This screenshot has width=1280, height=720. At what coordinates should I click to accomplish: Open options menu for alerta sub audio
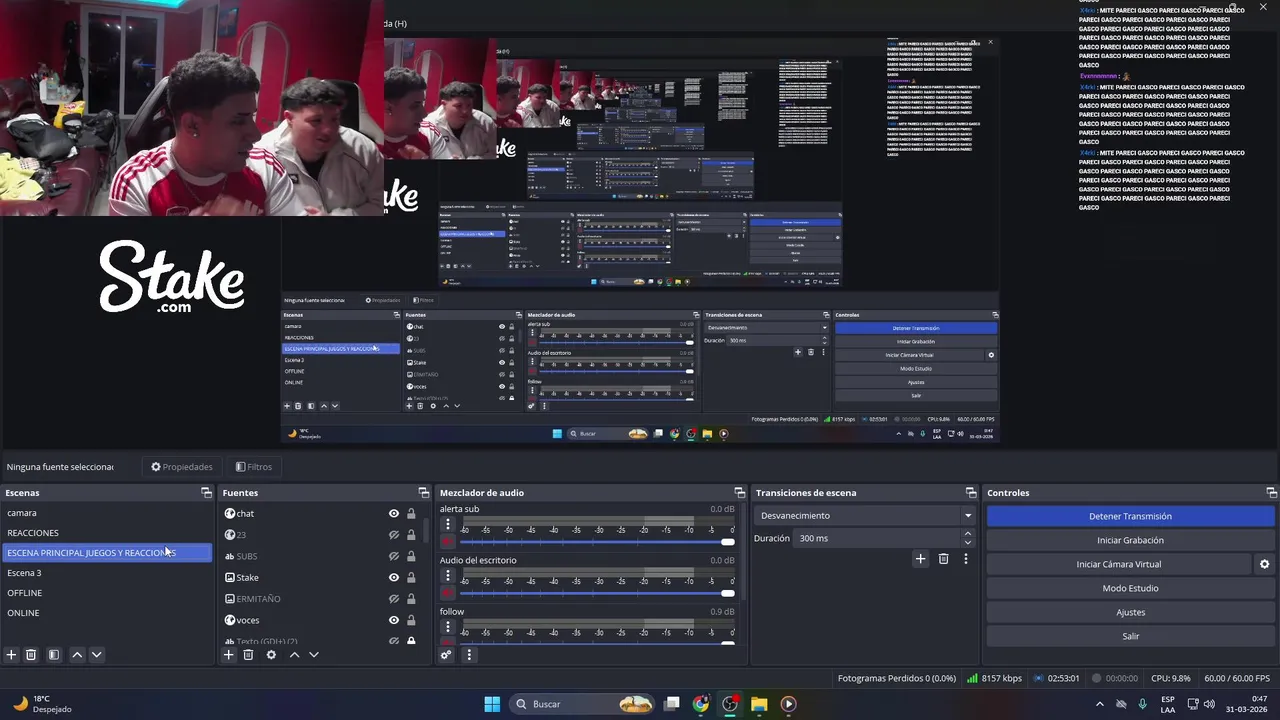click(x=448, y=524)
